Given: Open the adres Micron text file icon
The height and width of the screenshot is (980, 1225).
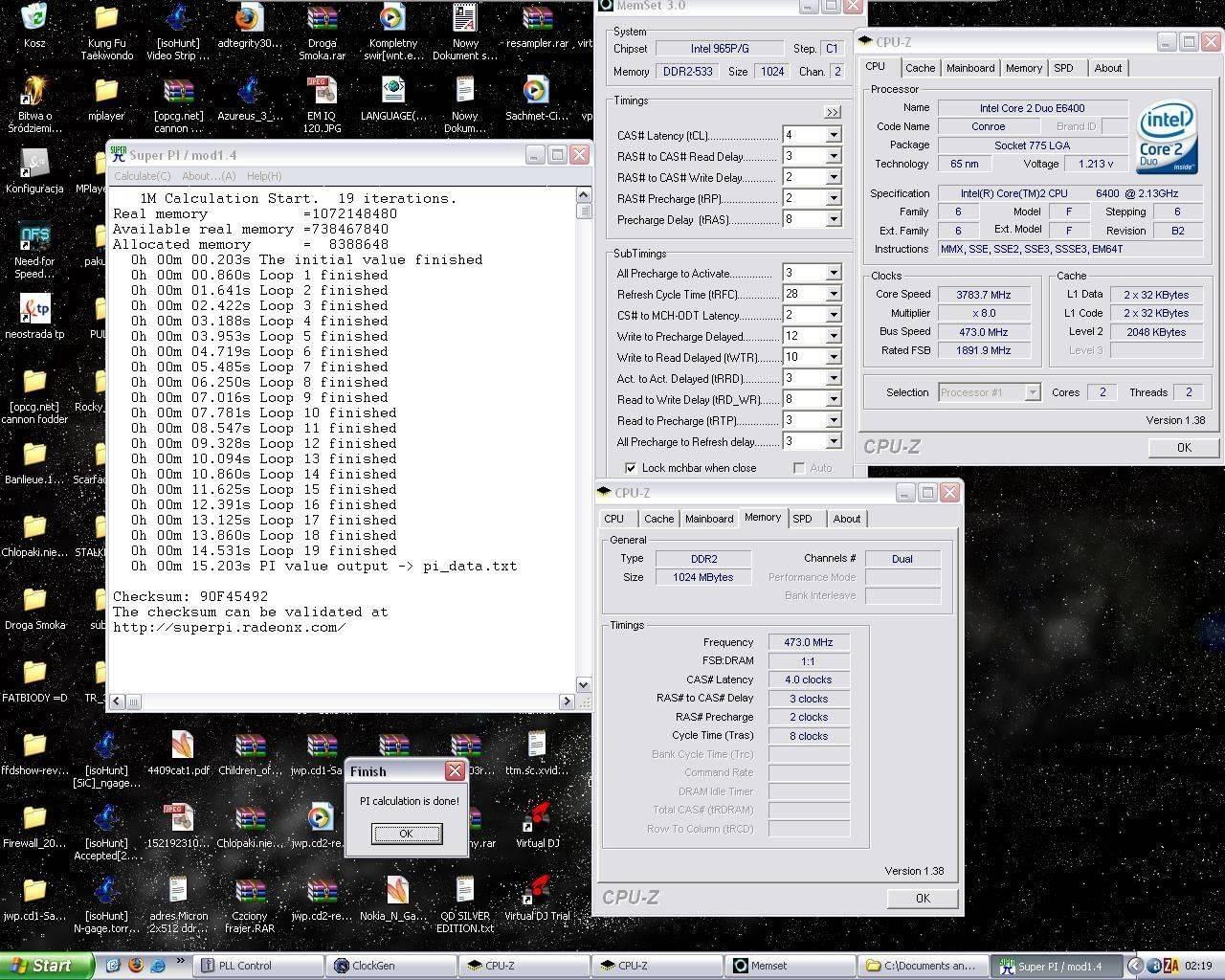Looking at the screenshot, I should [x=178, y=890].
